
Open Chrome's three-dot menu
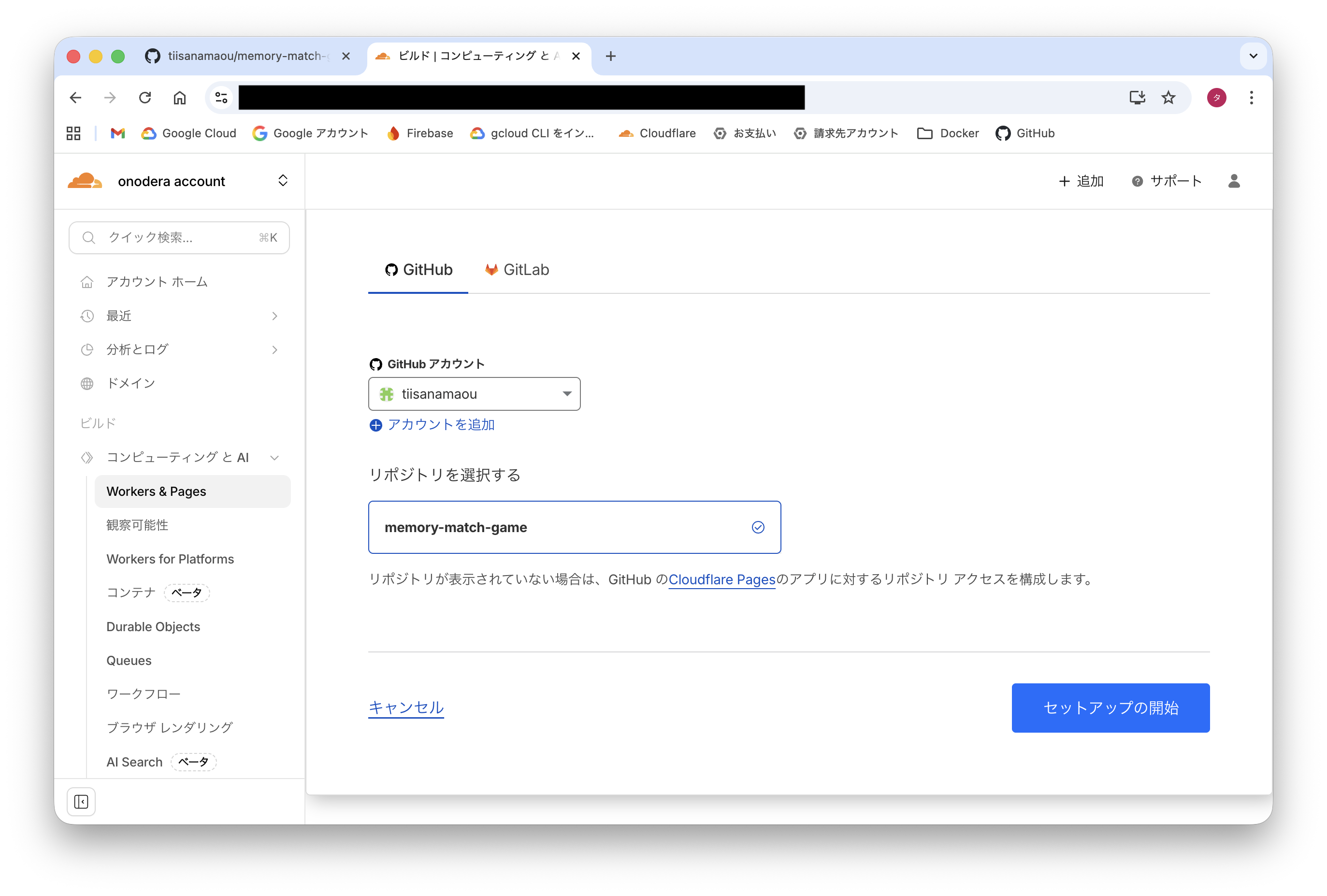click(1251, 98)
